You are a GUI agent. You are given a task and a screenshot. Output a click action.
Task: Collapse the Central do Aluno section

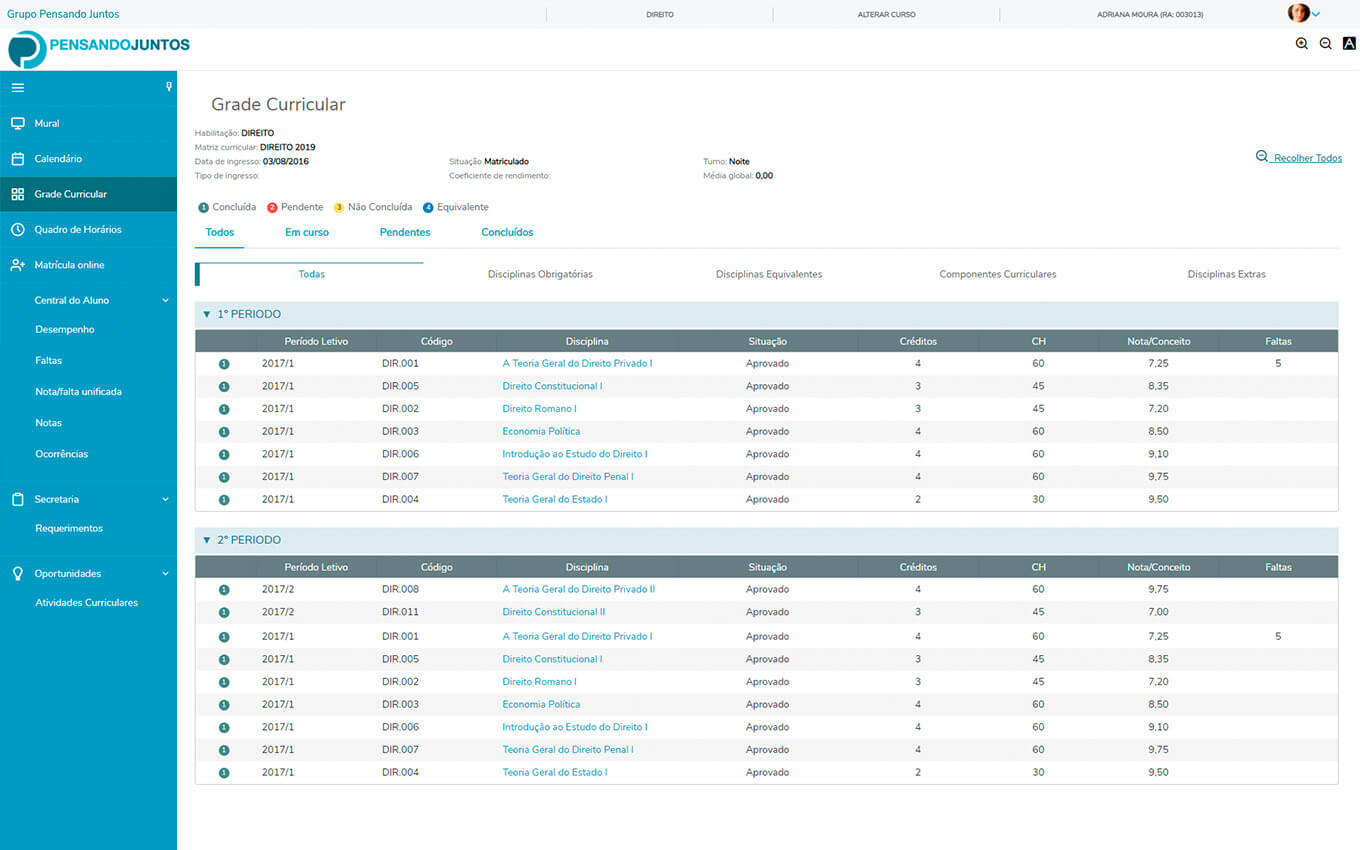click(166, 300)
